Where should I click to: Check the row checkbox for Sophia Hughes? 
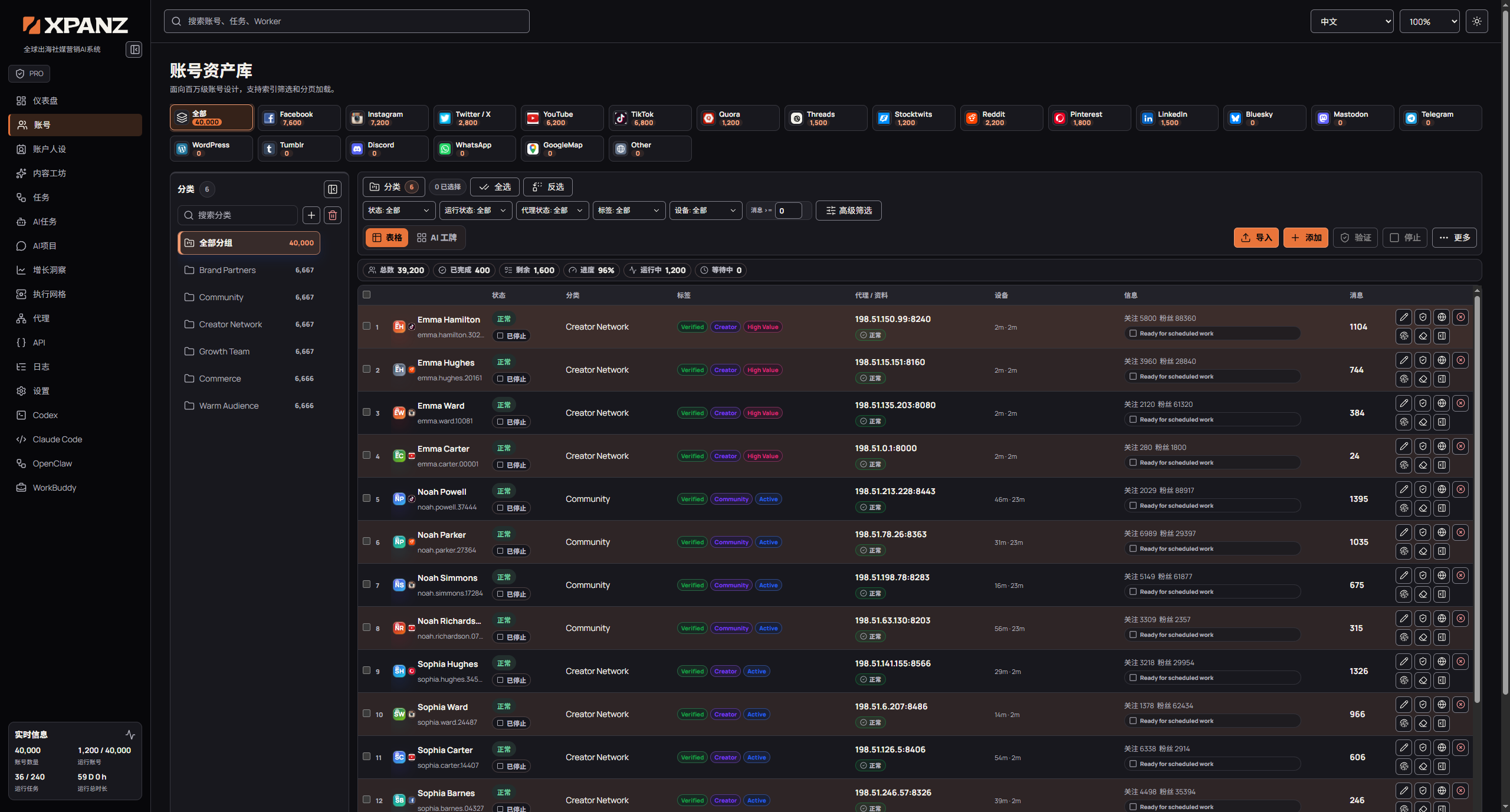(x=366, y=670)
